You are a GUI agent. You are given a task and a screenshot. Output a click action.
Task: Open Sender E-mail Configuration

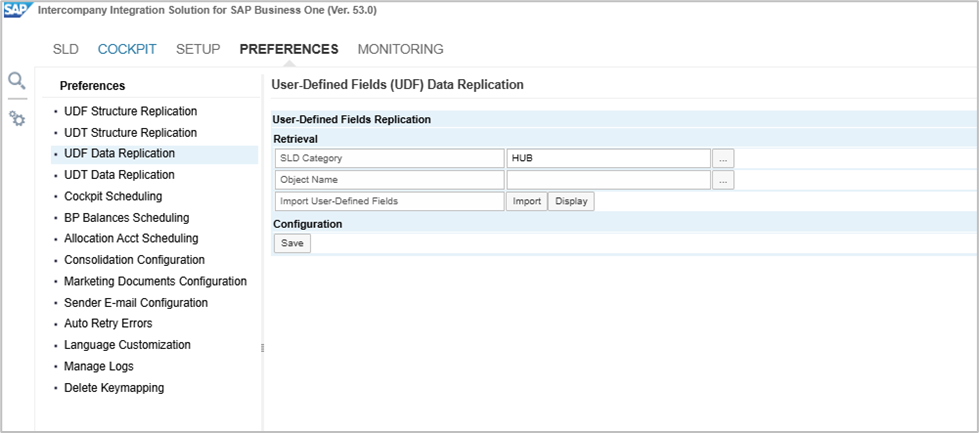point(136,303)
